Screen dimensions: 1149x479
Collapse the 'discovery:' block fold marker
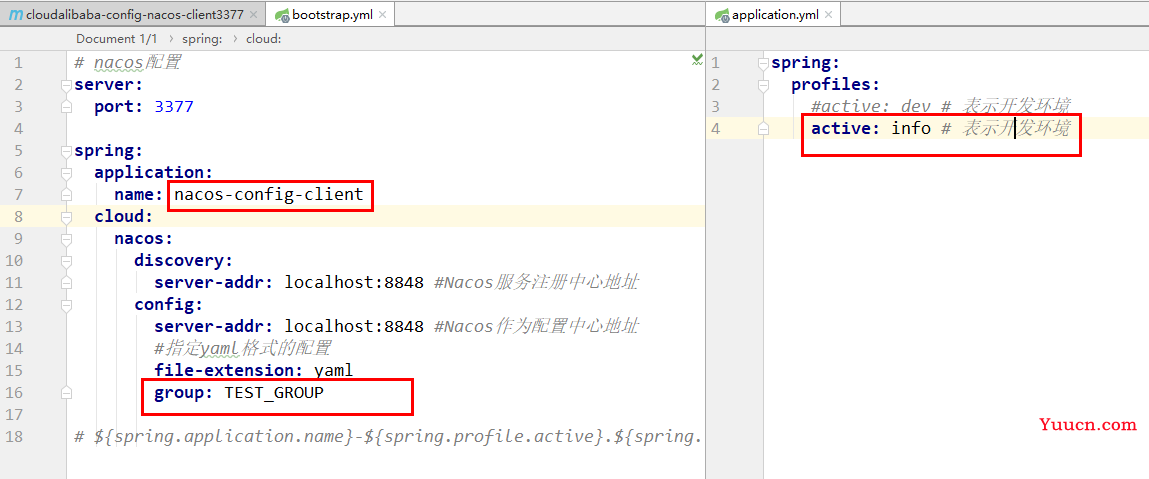[67, 261]
